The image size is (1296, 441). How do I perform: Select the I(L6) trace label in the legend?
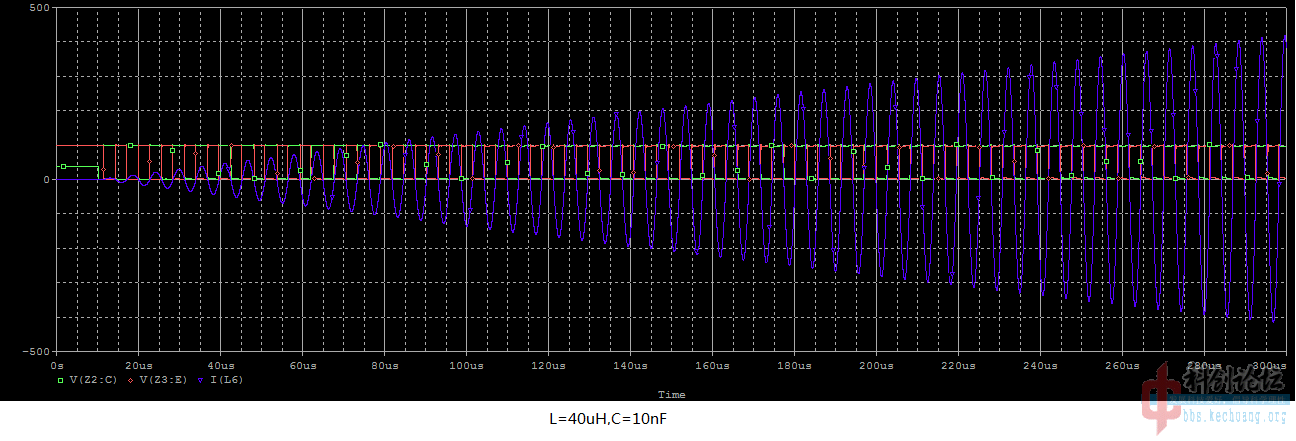pyautogui.click(x=227, y=380)
